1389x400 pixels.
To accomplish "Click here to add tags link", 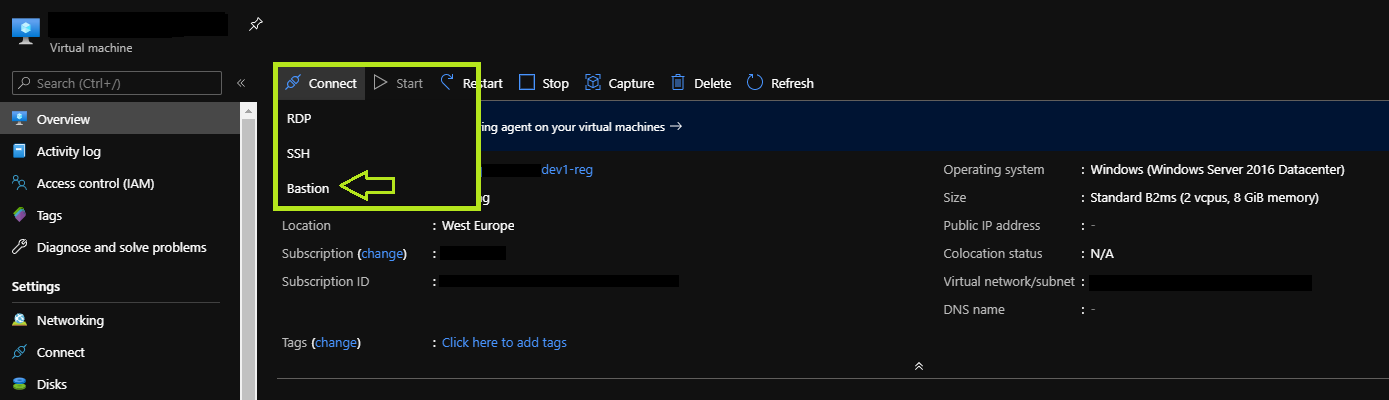I will pos(504,343).
